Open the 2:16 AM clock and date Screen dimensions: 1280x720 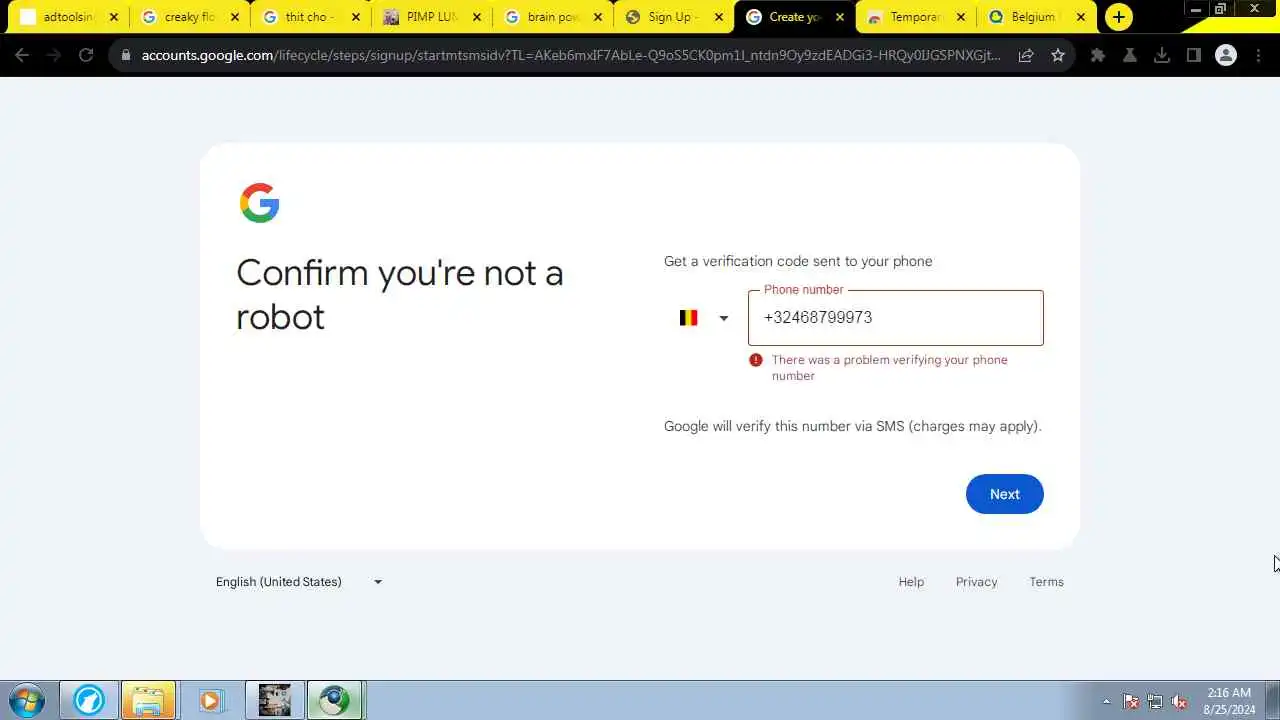(1229, 700)
